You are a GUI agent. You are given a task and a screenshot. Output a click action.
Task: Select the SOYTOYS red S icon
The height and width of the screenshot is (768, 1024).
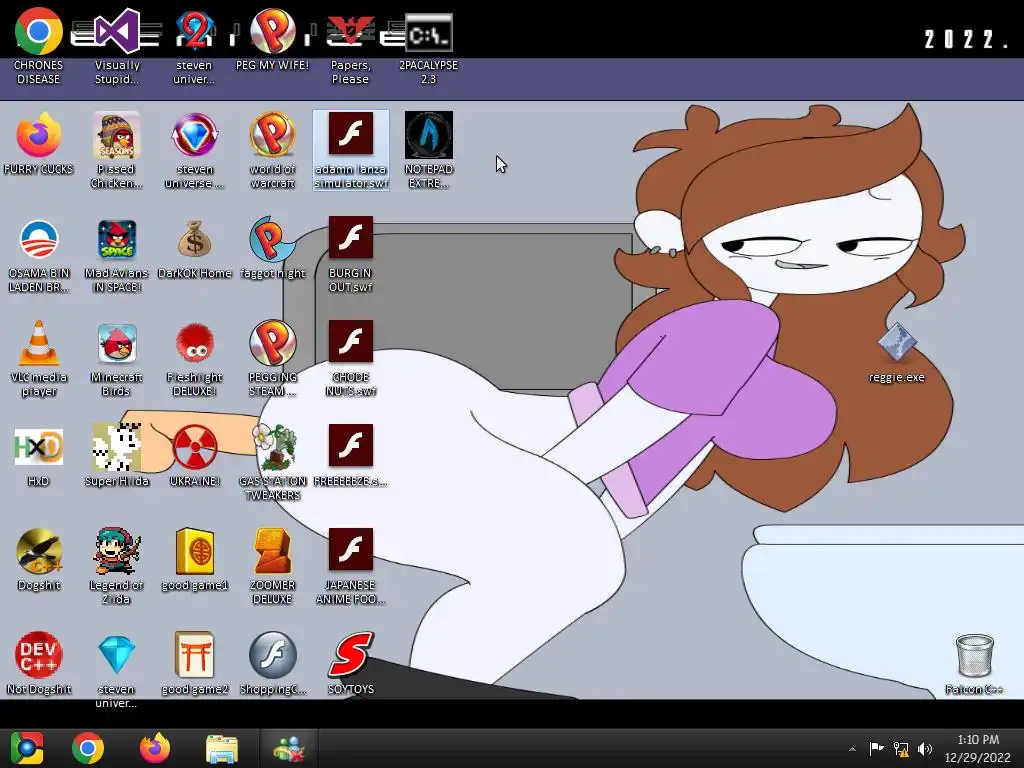point(351,655)
